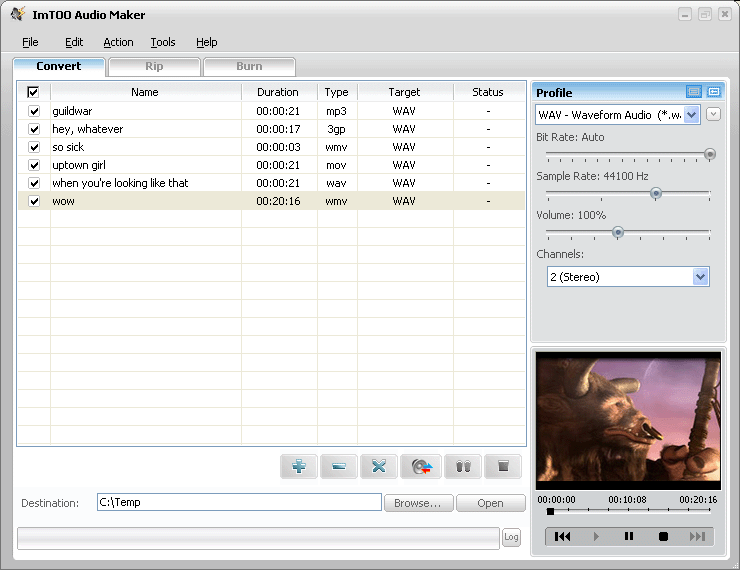Screen dimensions: 740x570
Task: Start conversion with the disc convert icon
Action: pyautogui.click(x=421, y=466)
